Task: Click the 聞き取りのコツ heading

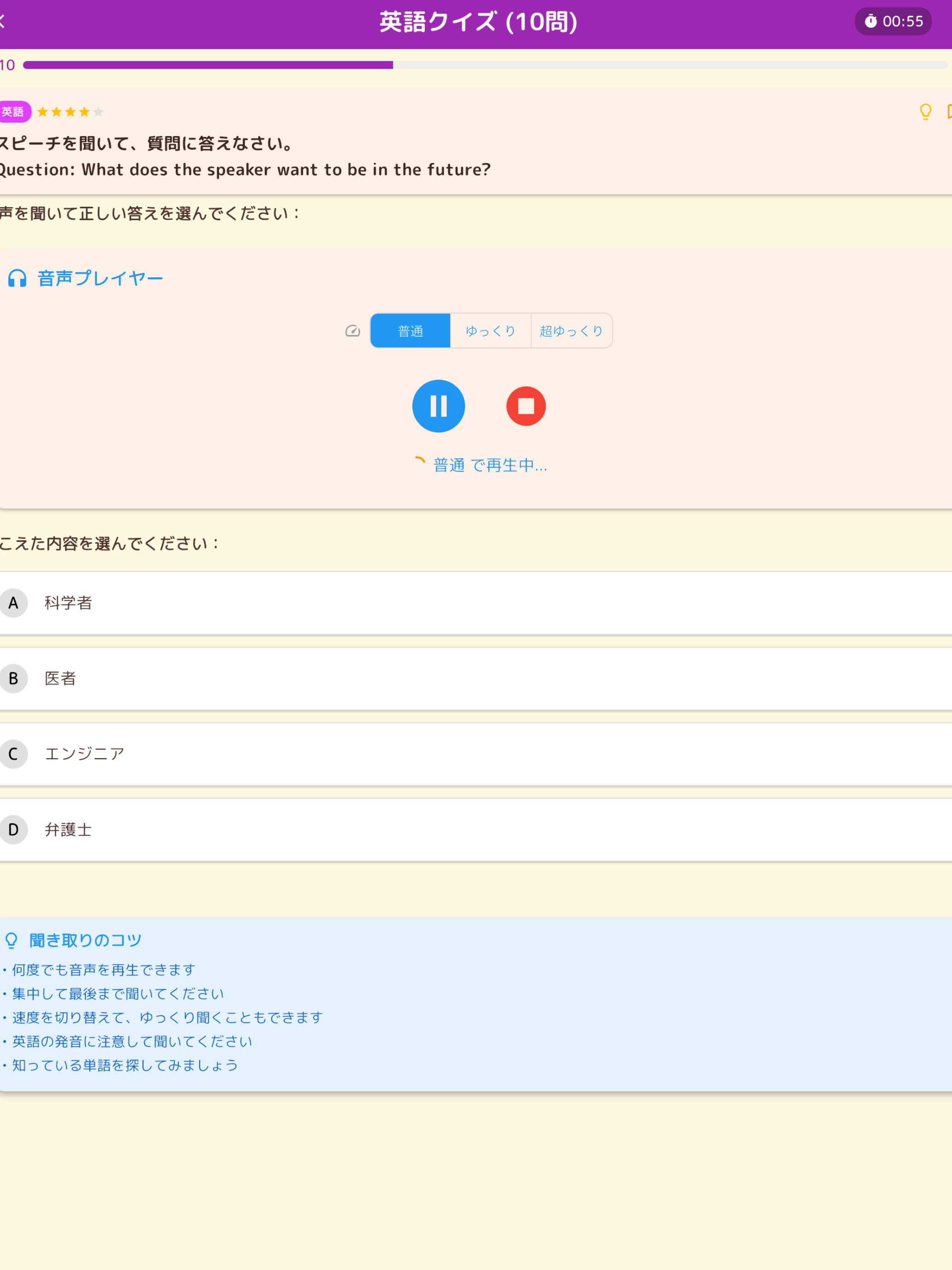Action: click(85, 941)
